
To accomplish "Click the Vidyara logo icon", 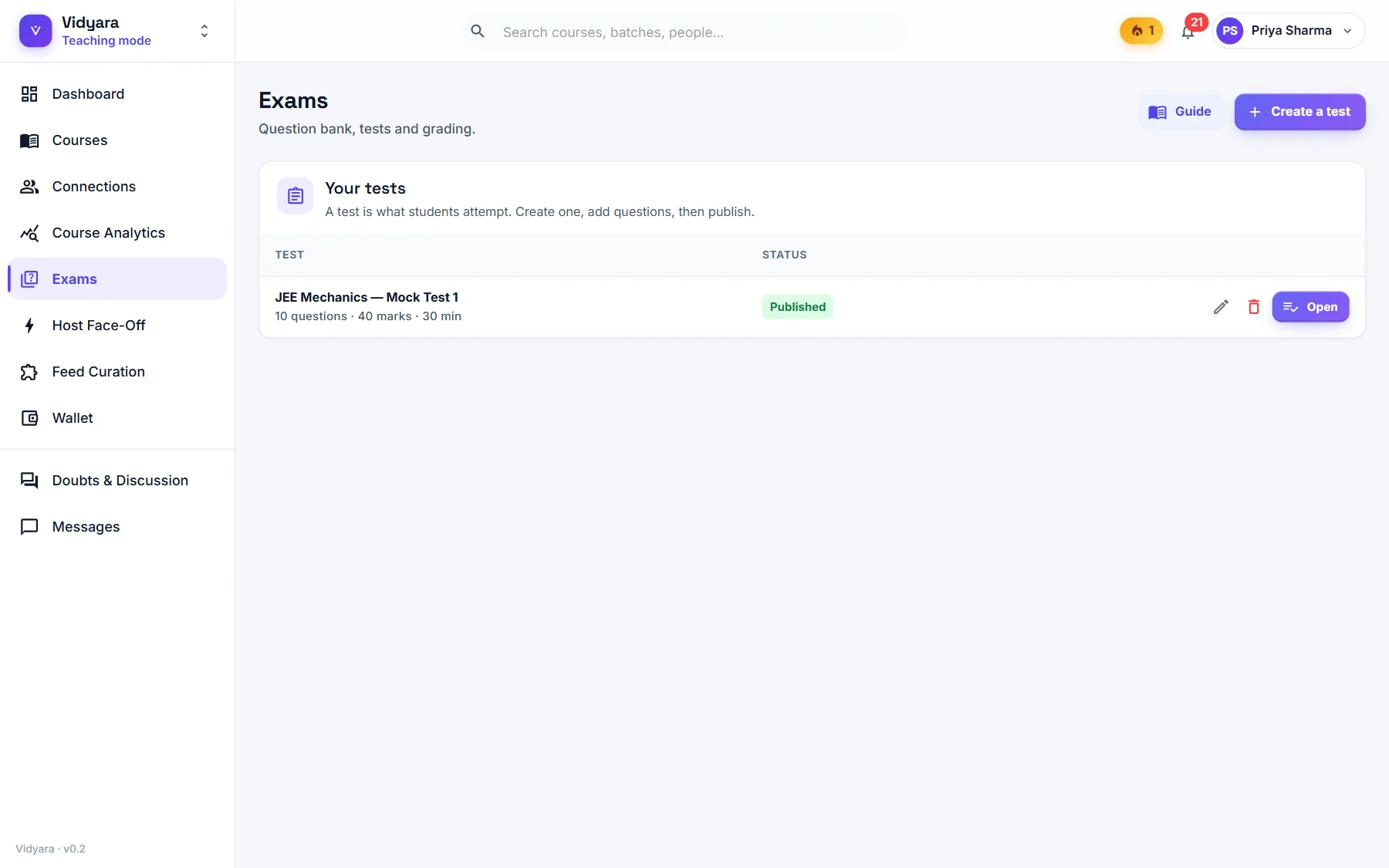I will [35, 31].
